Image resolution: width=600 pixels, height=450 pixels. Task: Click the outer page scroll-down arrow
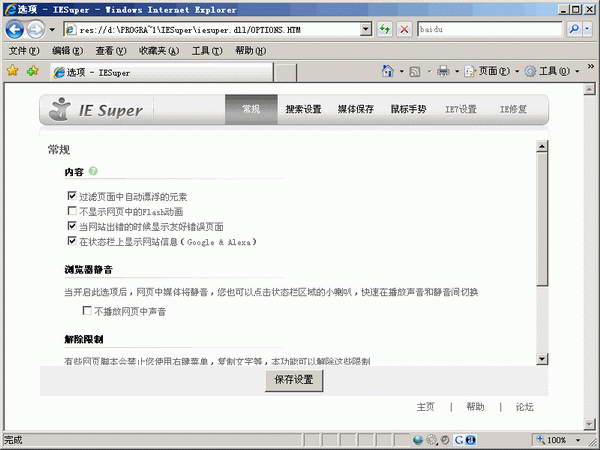(589, 424)
